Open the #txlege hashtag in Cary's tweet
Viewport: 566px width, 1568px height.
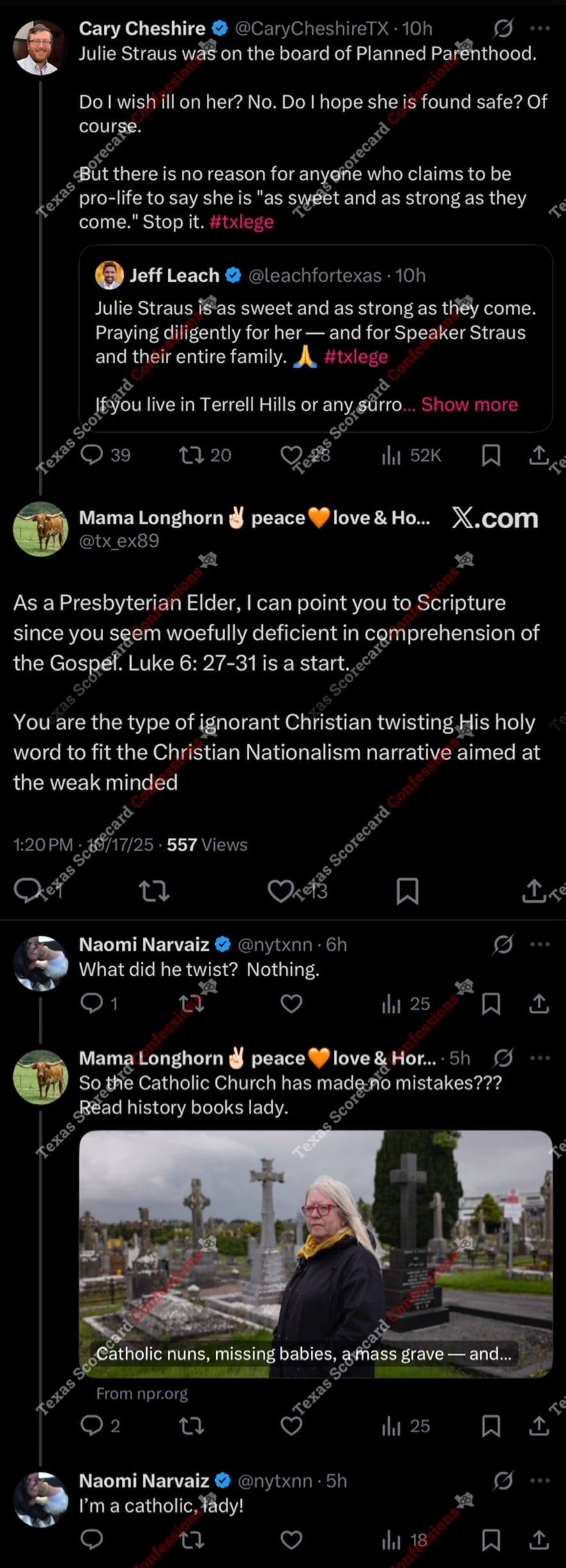[x=241, y=222]
